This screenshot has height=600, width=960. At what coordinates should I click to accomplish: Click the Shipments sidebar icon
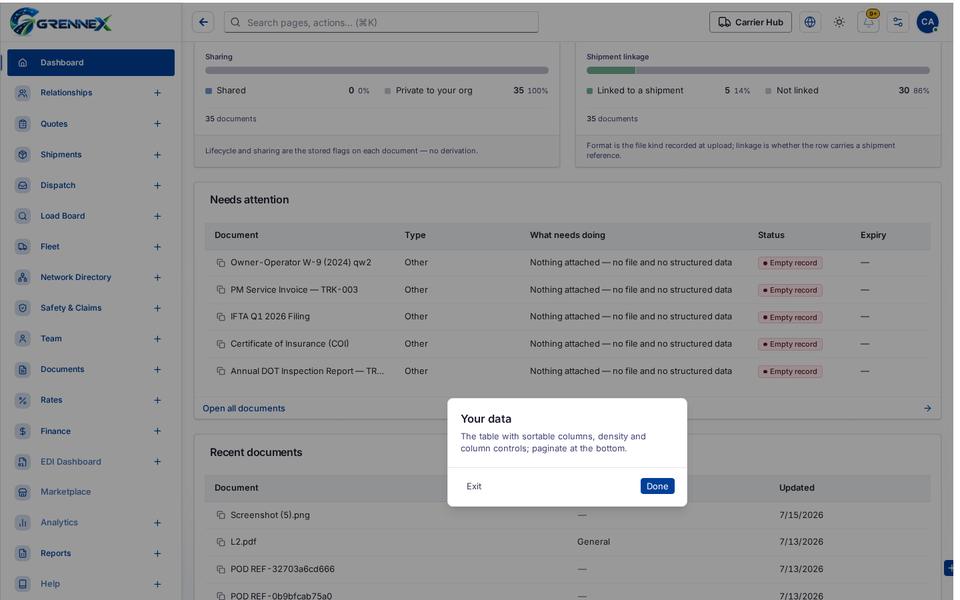(23, 154)
